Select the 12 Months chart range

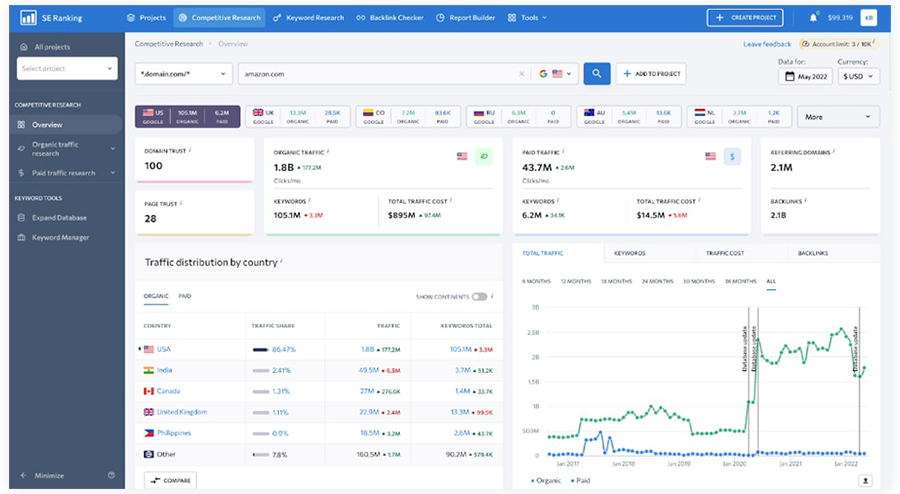[576, 281]
